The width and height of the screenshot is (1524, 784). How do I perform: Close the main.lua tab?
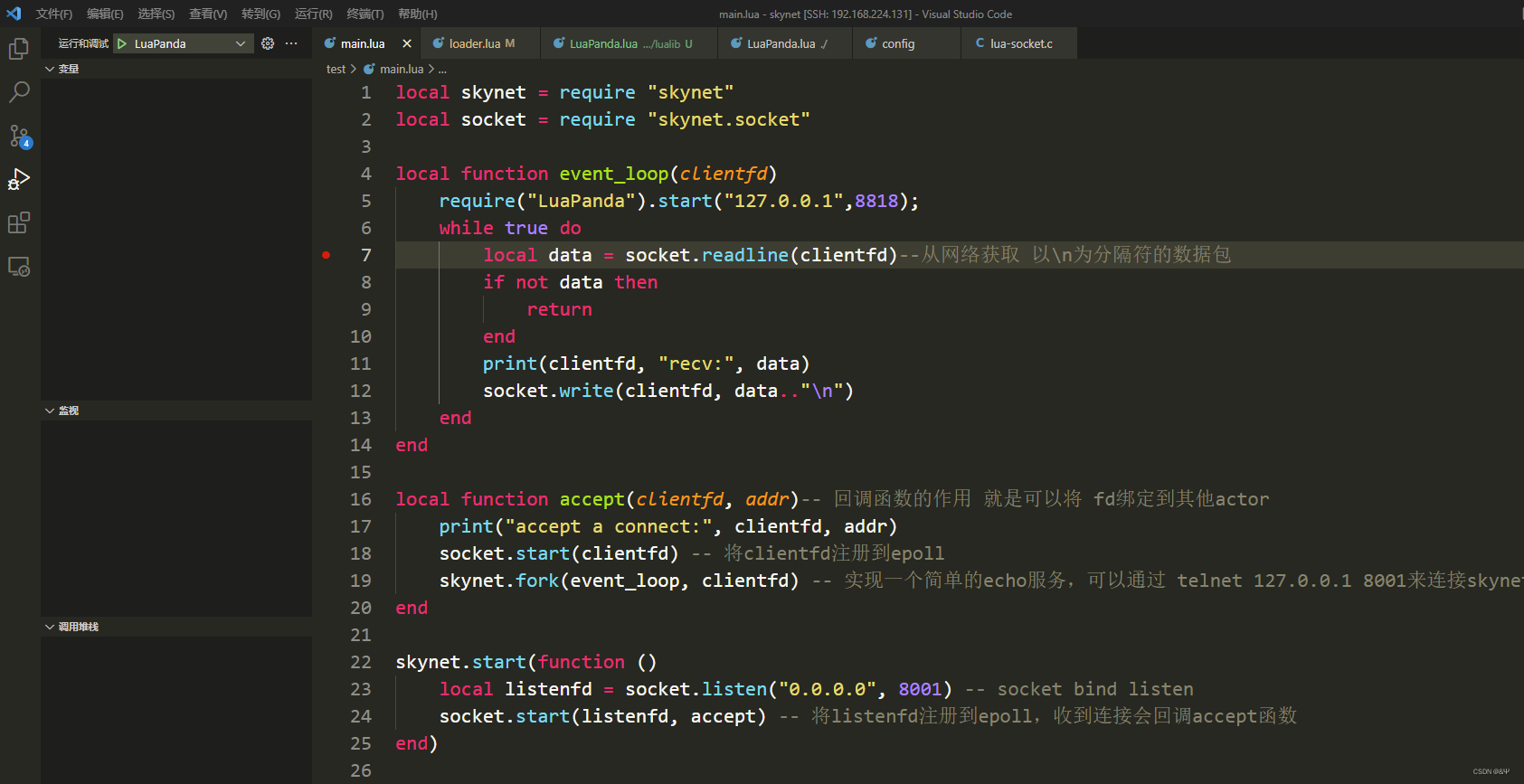[x=407, y=43]
